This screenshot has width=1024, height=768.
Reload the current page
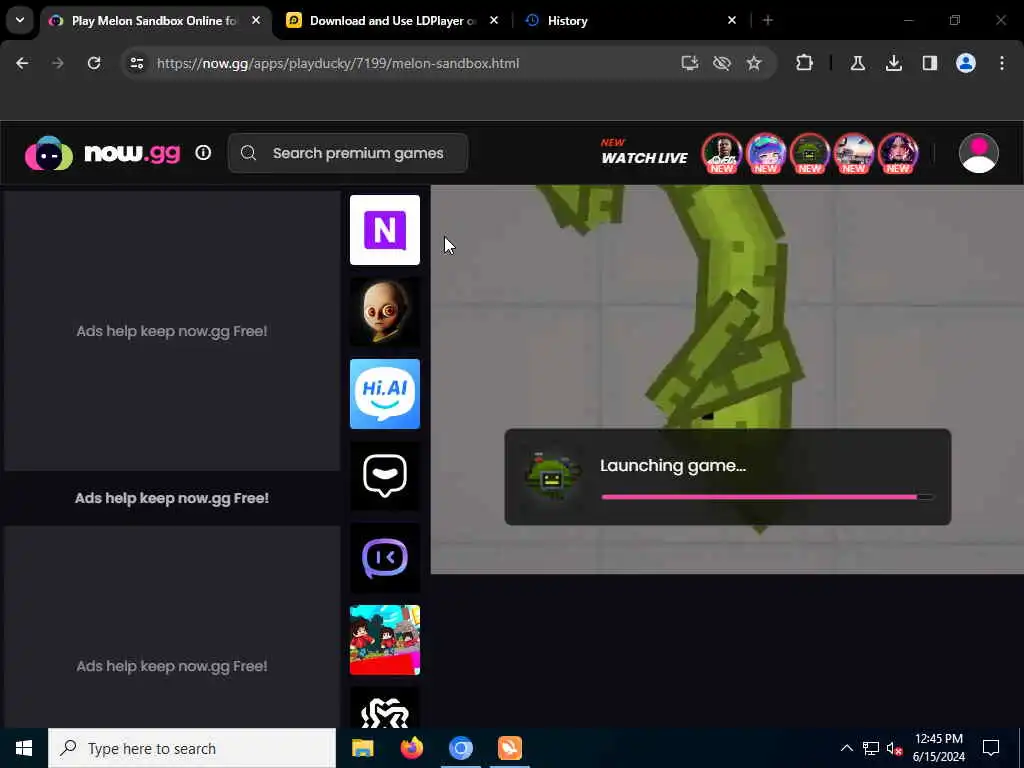94,63
